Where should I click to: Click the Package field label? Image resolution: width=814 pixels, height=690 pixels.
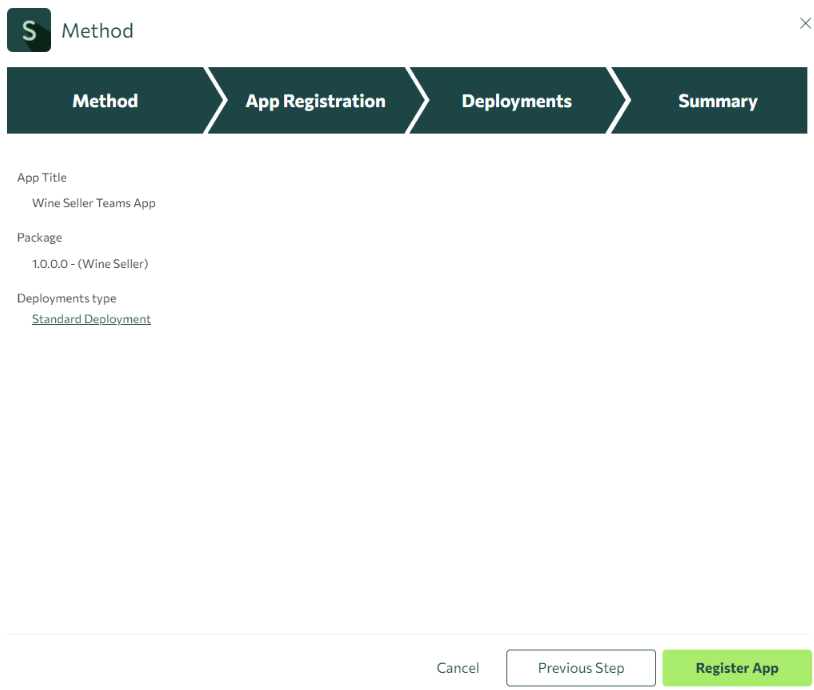[39, 238]
